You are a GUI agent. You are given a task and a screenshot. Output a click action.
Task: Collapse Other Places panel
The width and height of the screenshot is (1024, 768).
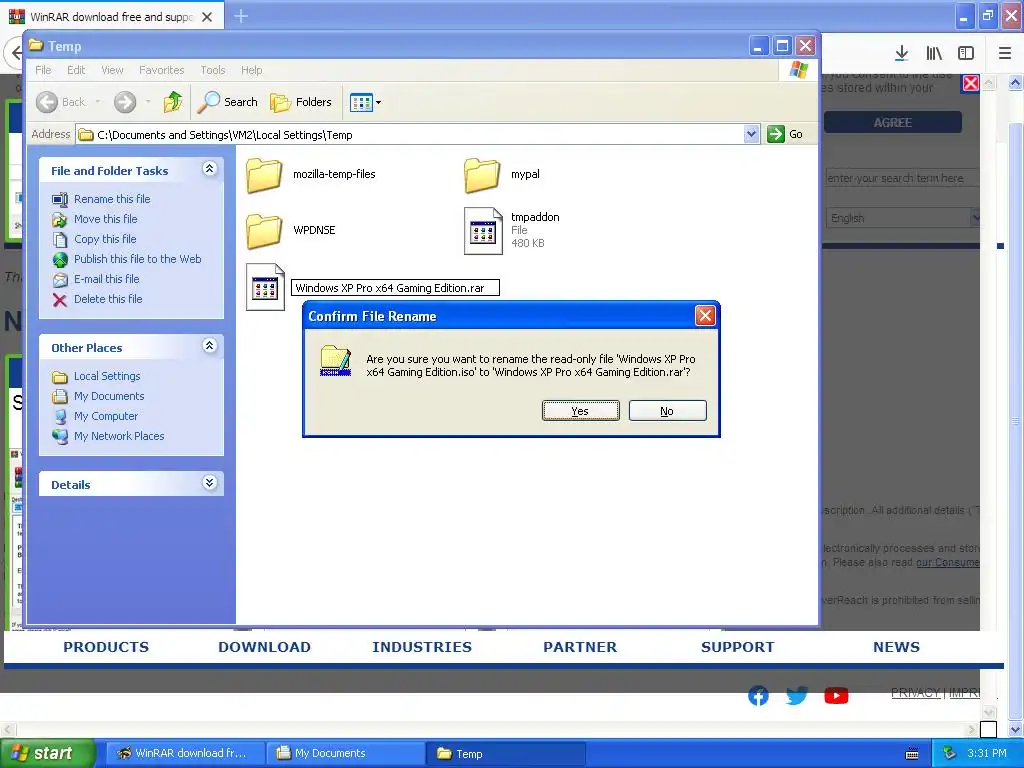coord(209,346)
